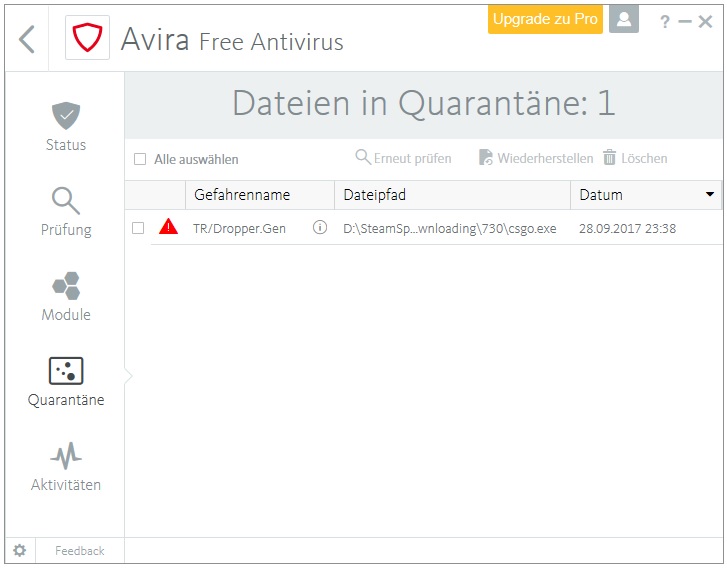Screen dimensions: 727x568
Task: Click the Avira red shield logo
Action: pos(87,38)
